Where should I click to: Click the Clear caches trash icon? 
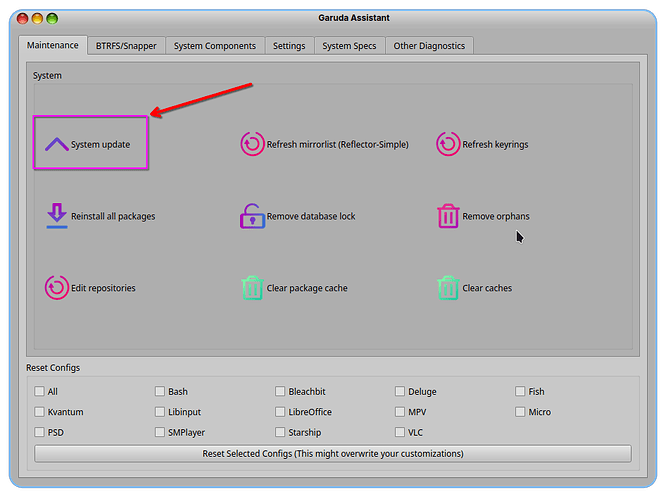coord(448,288)
